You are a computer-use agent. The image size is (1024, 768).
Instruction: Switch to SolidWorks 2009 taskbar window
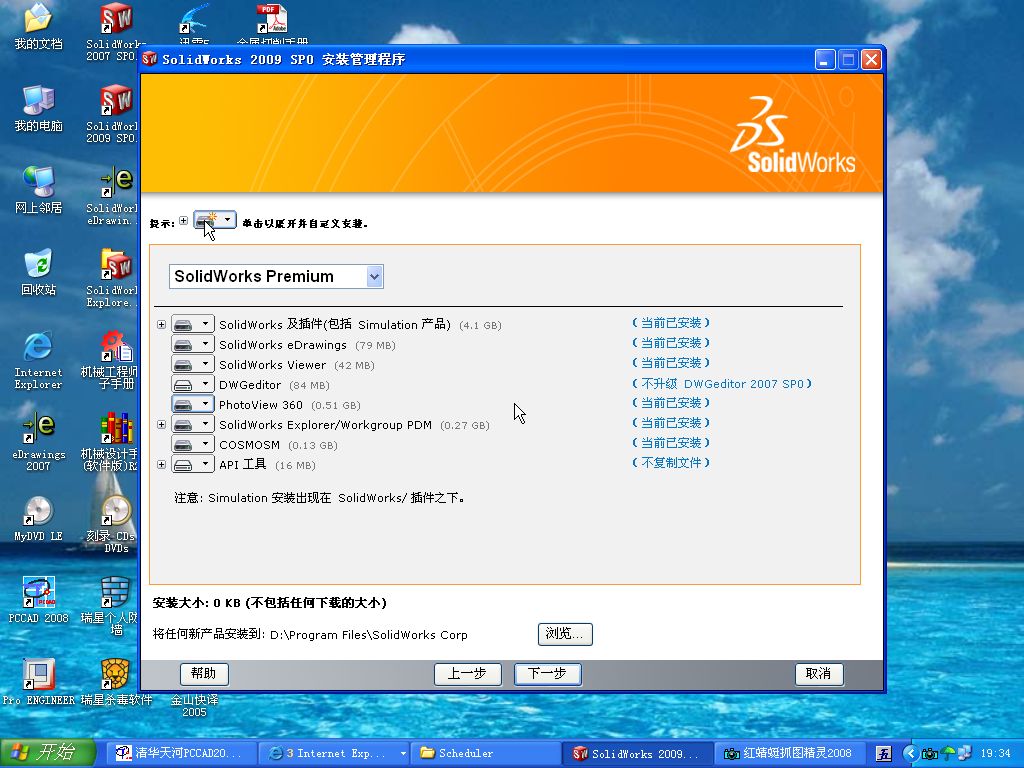[x=637, y=753]
